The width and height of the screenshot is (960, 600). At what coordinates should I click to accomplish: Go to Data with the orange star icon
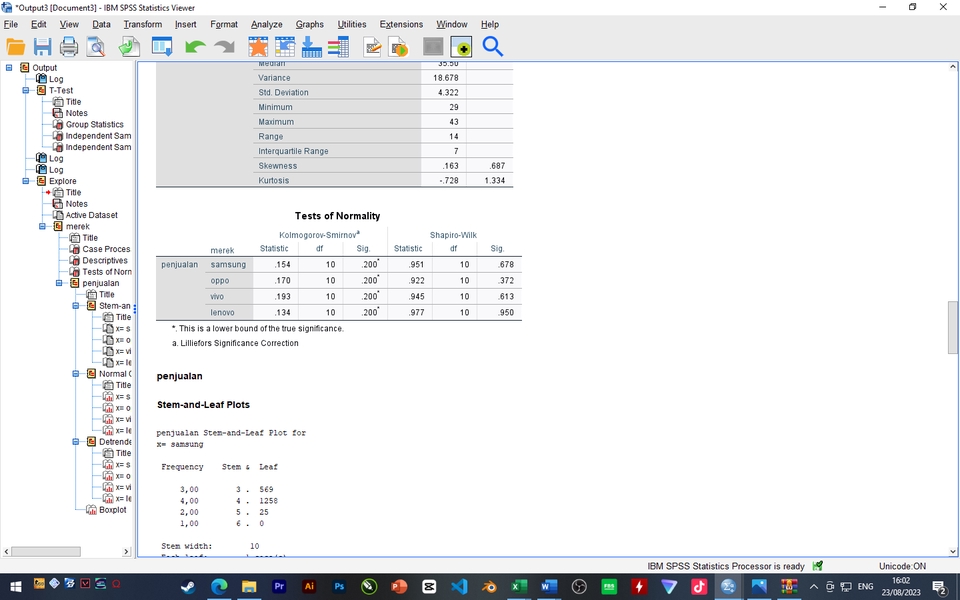tap(258, 47)
